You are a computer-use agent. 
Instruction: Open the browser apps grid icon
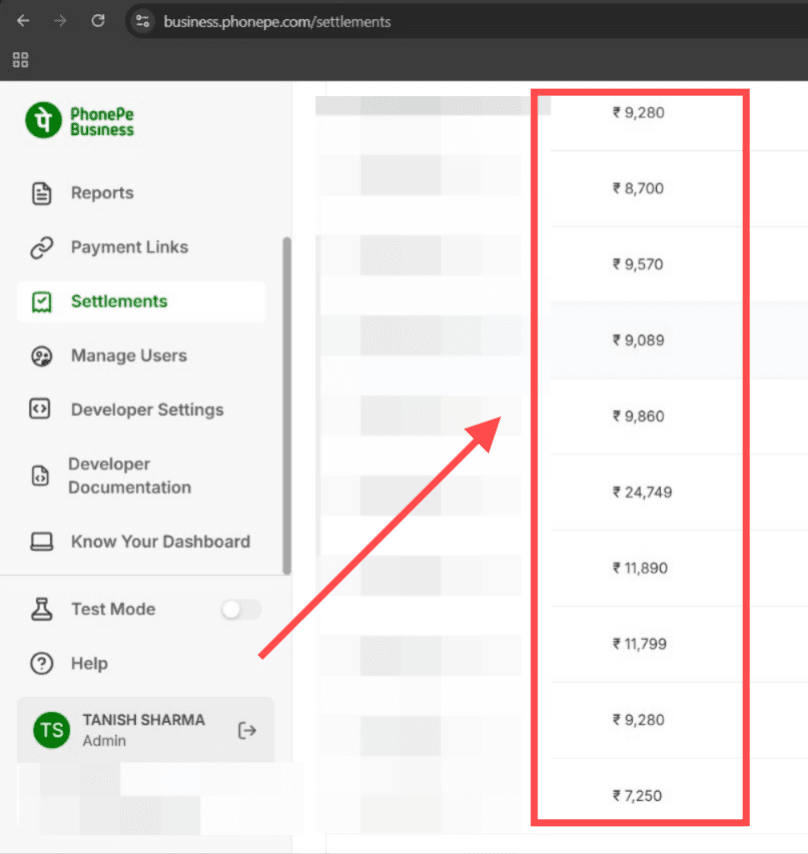click(x=20, y=60)
